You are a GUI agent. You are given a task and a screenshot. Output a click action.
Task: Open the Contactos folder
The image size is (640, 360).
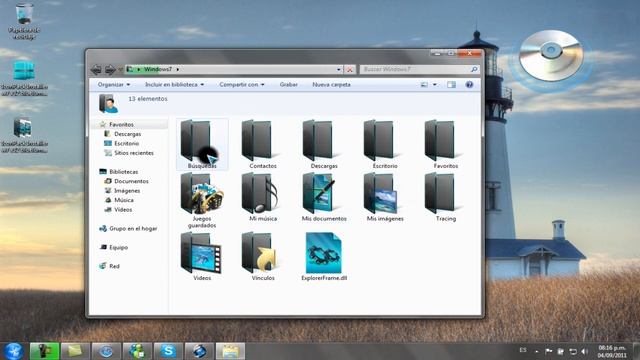[262, 144]
